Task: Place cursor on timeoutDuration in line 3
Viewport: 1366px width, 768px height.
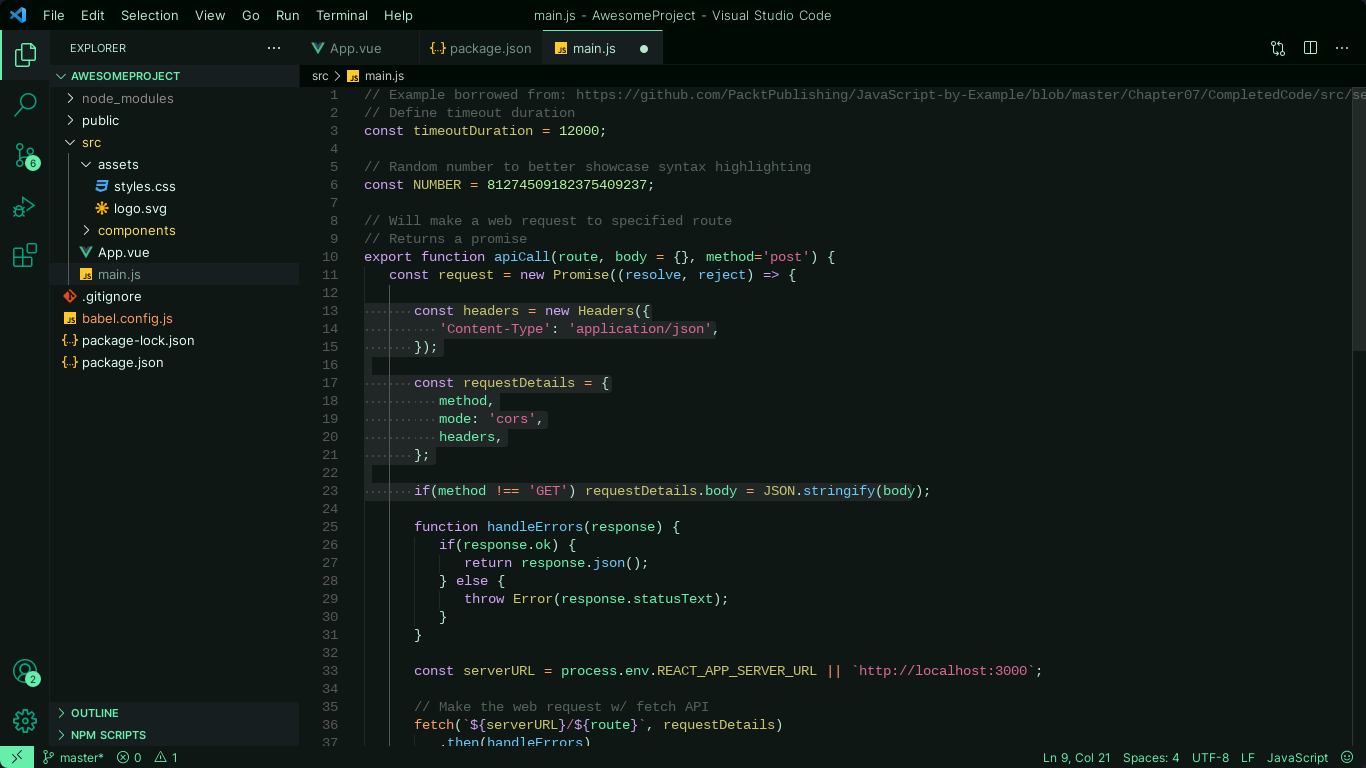Action: point(473,131)
